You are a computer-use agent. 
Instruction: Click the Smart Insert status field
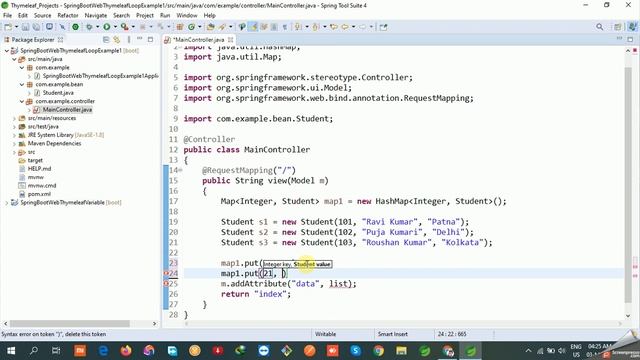pos(393,334)
